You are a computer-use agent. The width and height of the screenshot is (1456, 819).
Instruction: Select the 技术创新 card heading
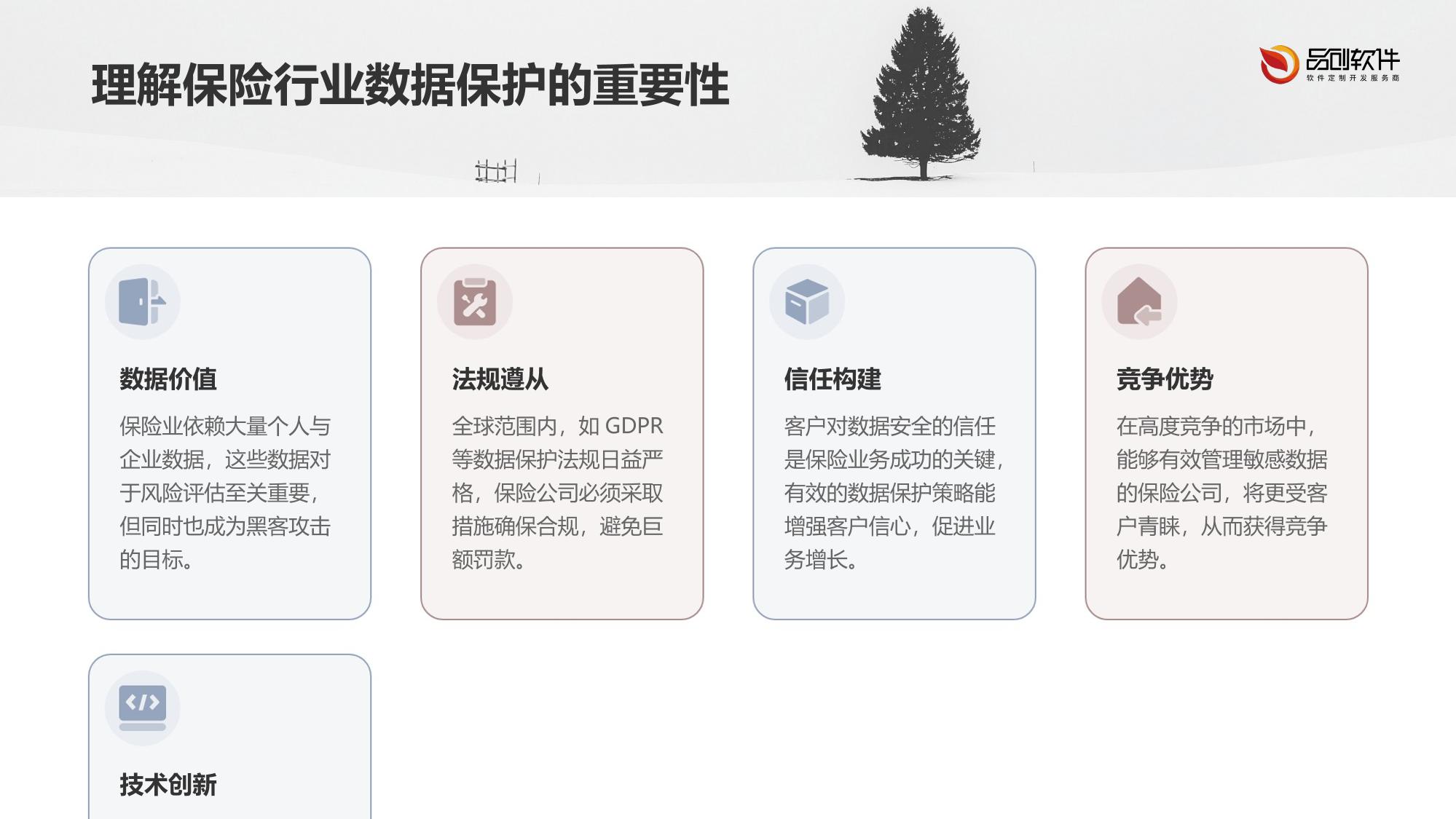tap(168, 785)
